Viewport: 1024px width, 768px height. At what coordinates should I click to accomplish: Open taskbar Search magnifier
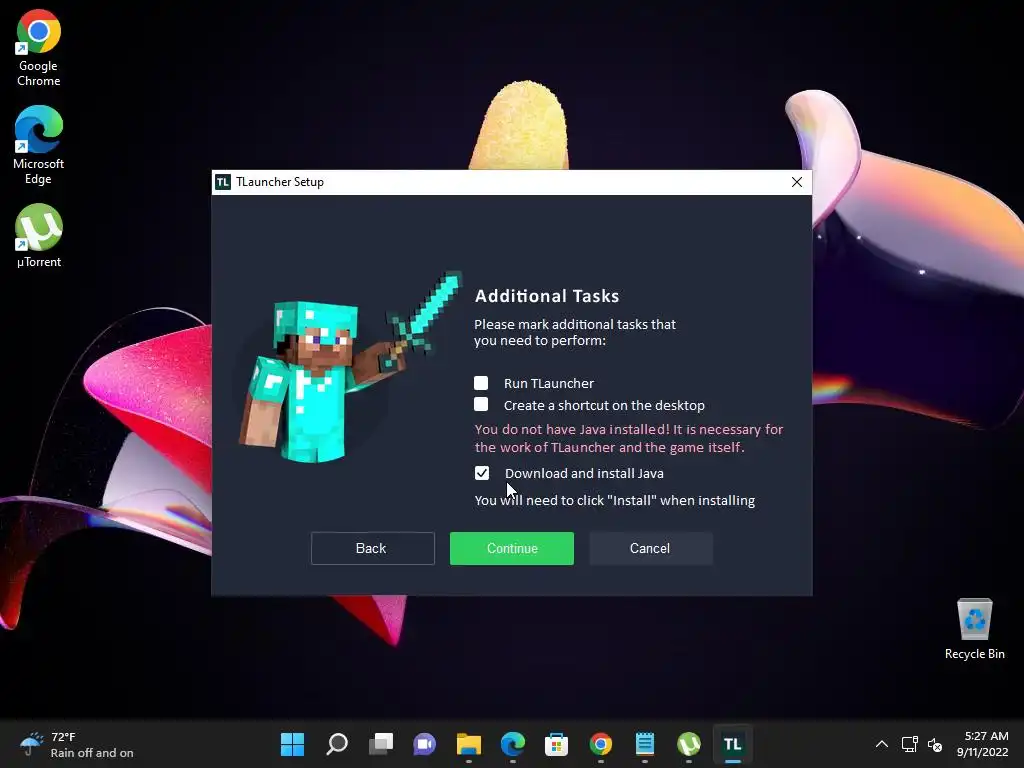[x=336, y=744]
